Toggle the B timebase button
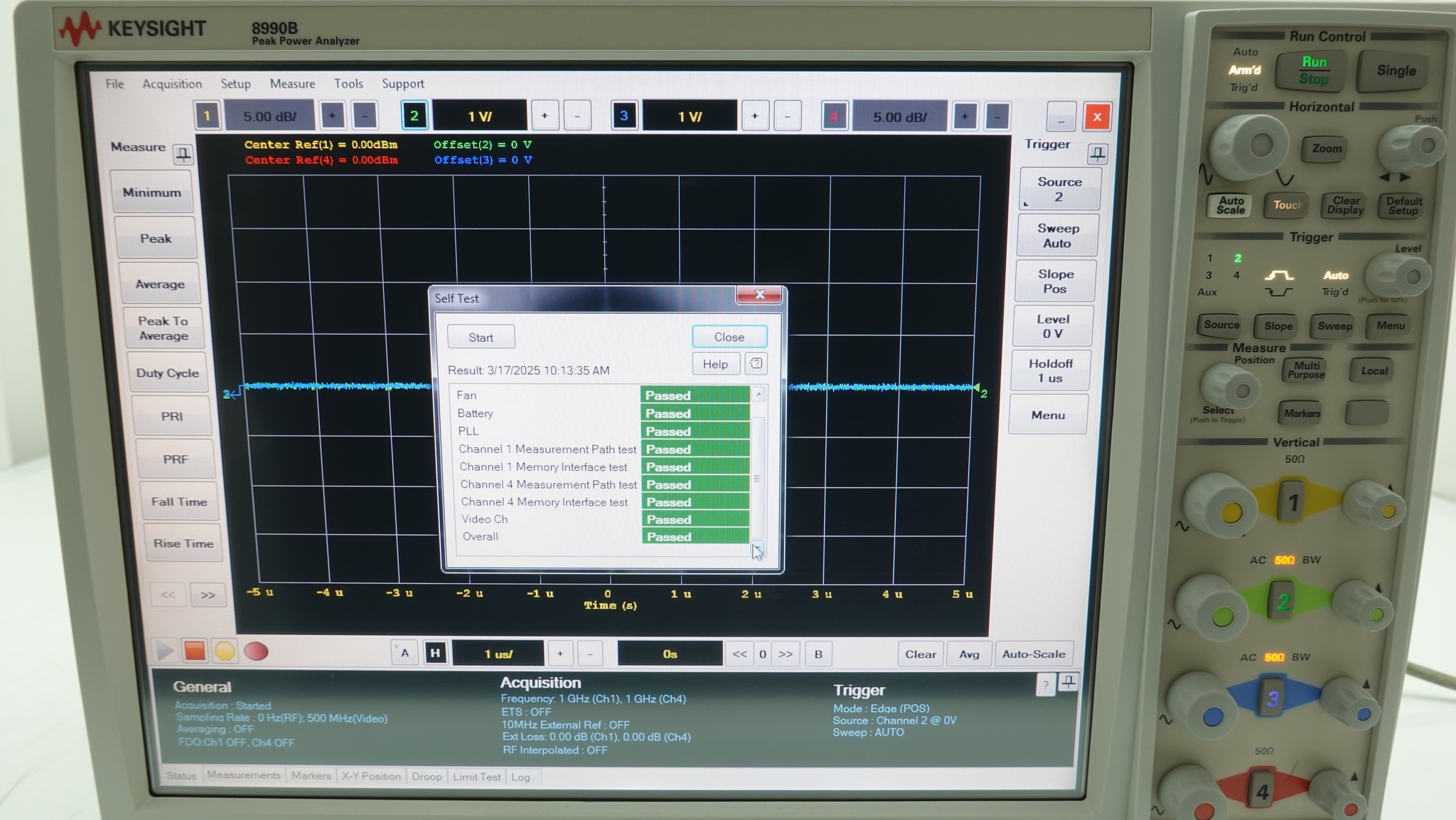1456x820 pixels. pyautogui.click(x=818, y=654)
